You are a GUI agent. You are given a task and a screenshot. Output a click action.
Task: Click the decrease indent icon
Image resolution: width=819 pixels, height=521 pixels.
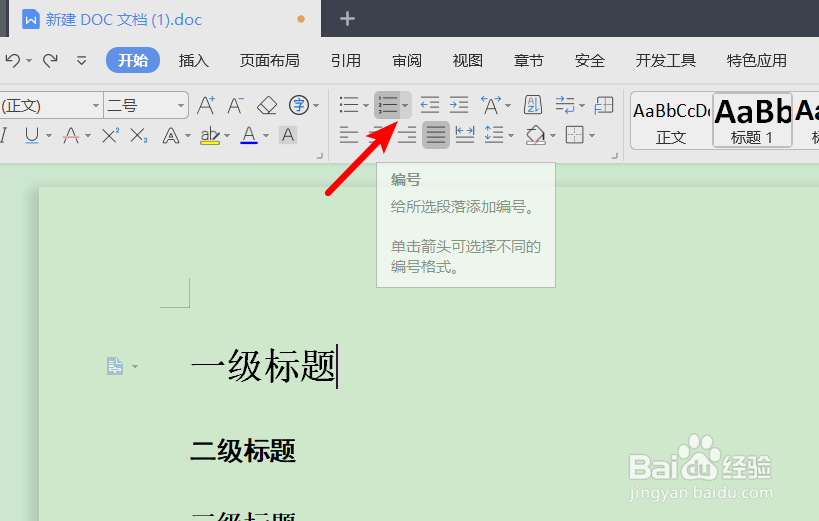coord(430,105)
